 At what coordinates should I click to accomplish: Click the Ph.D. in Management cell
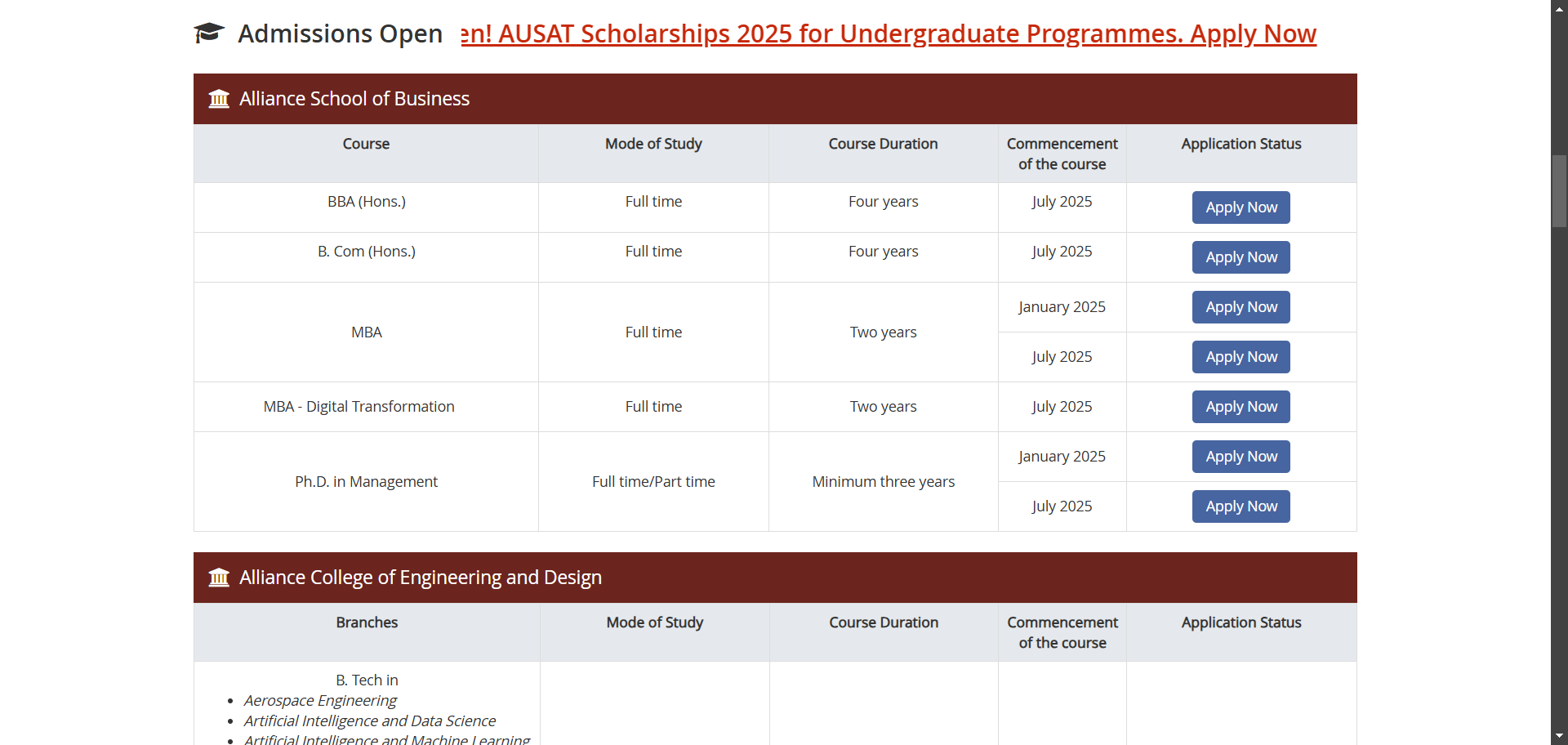point(366,482)
